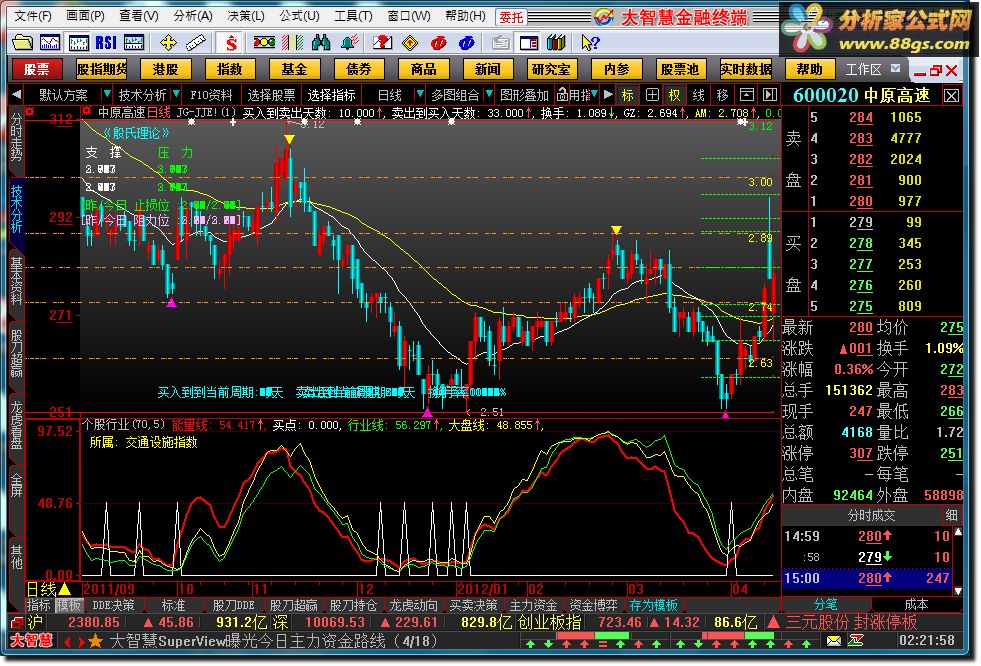This screenshot has height=666, width=981.
Task: Click the chart question mark icon
Action: (x=382, y=43)
